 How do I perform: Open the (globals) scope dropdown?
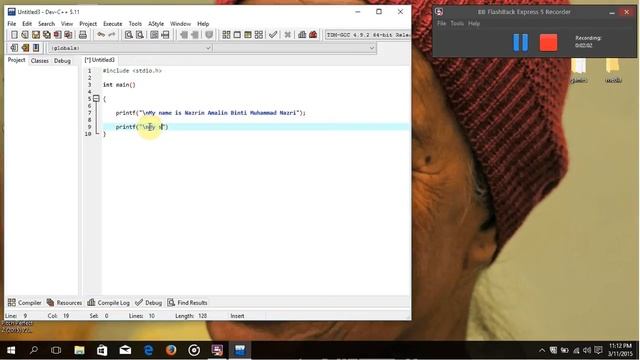coord(130,48)
